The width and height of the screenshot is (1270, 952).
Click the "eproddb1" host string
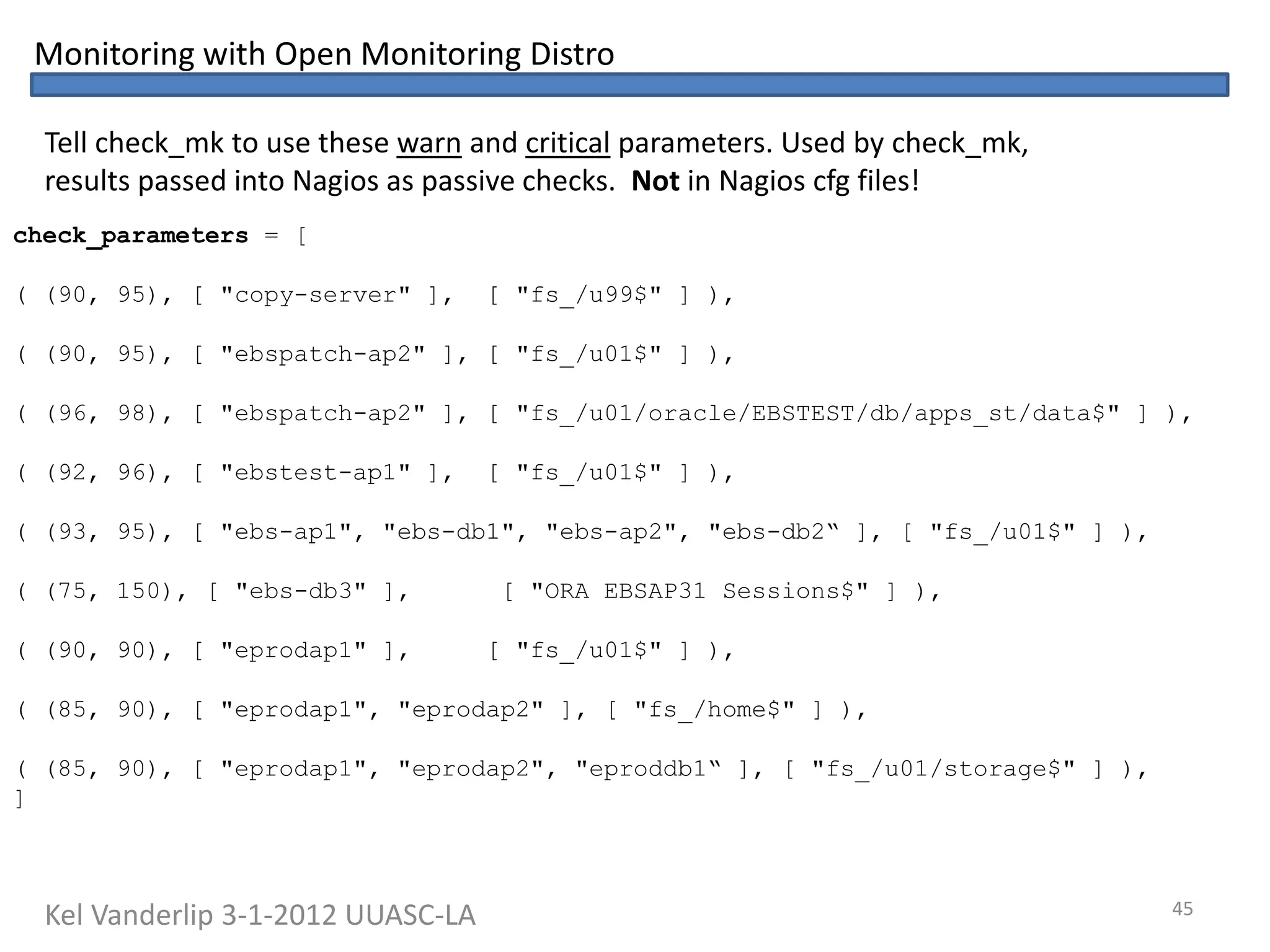click(x=648, y=769)
